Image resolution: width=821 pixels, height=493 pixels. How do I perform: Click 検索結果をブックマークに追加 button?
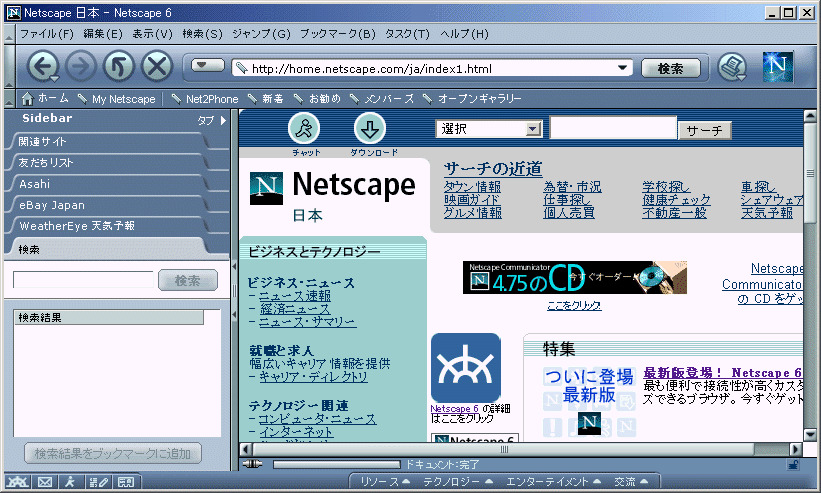(113, 453)
